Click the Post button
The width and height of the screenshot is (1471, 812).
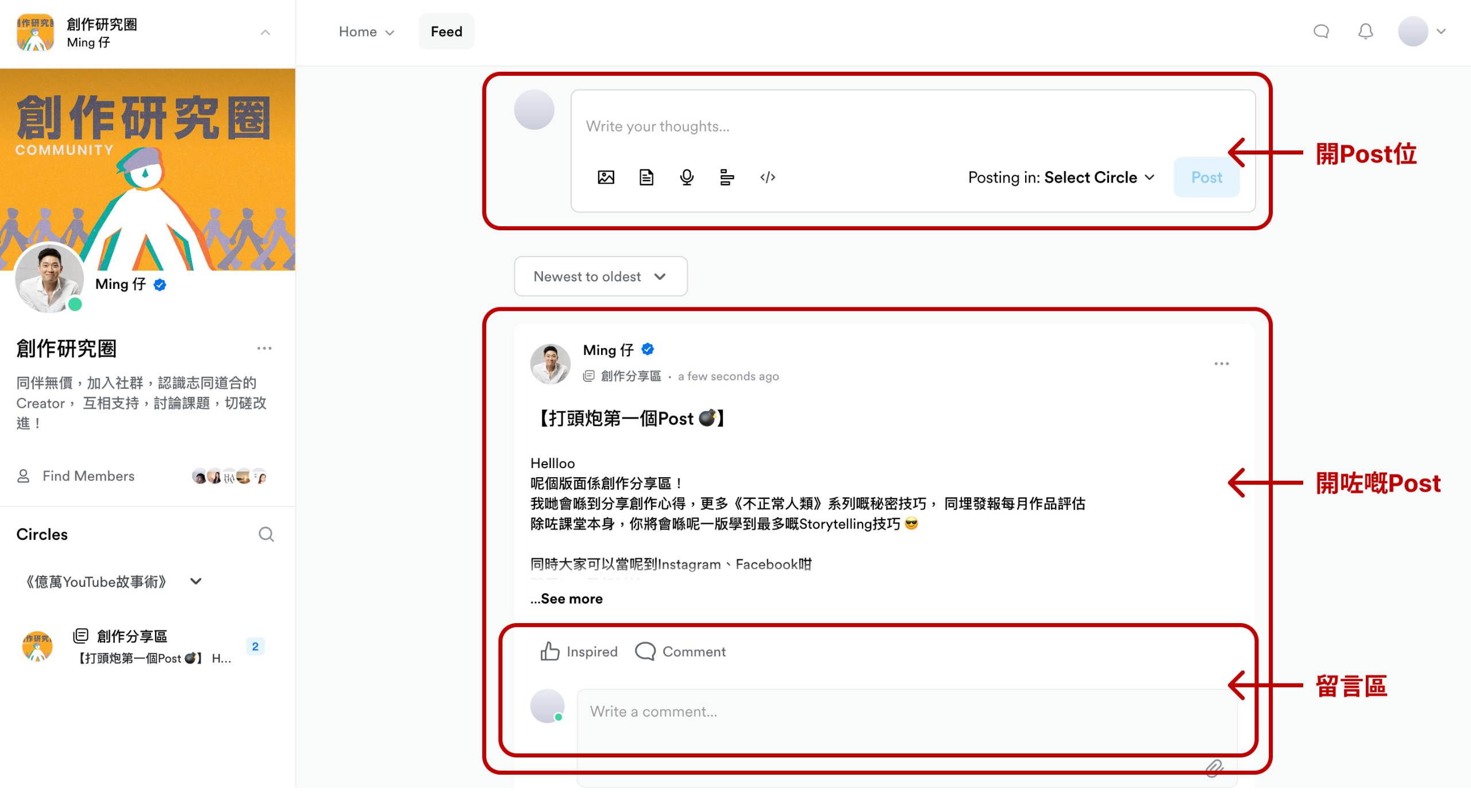1206,177
